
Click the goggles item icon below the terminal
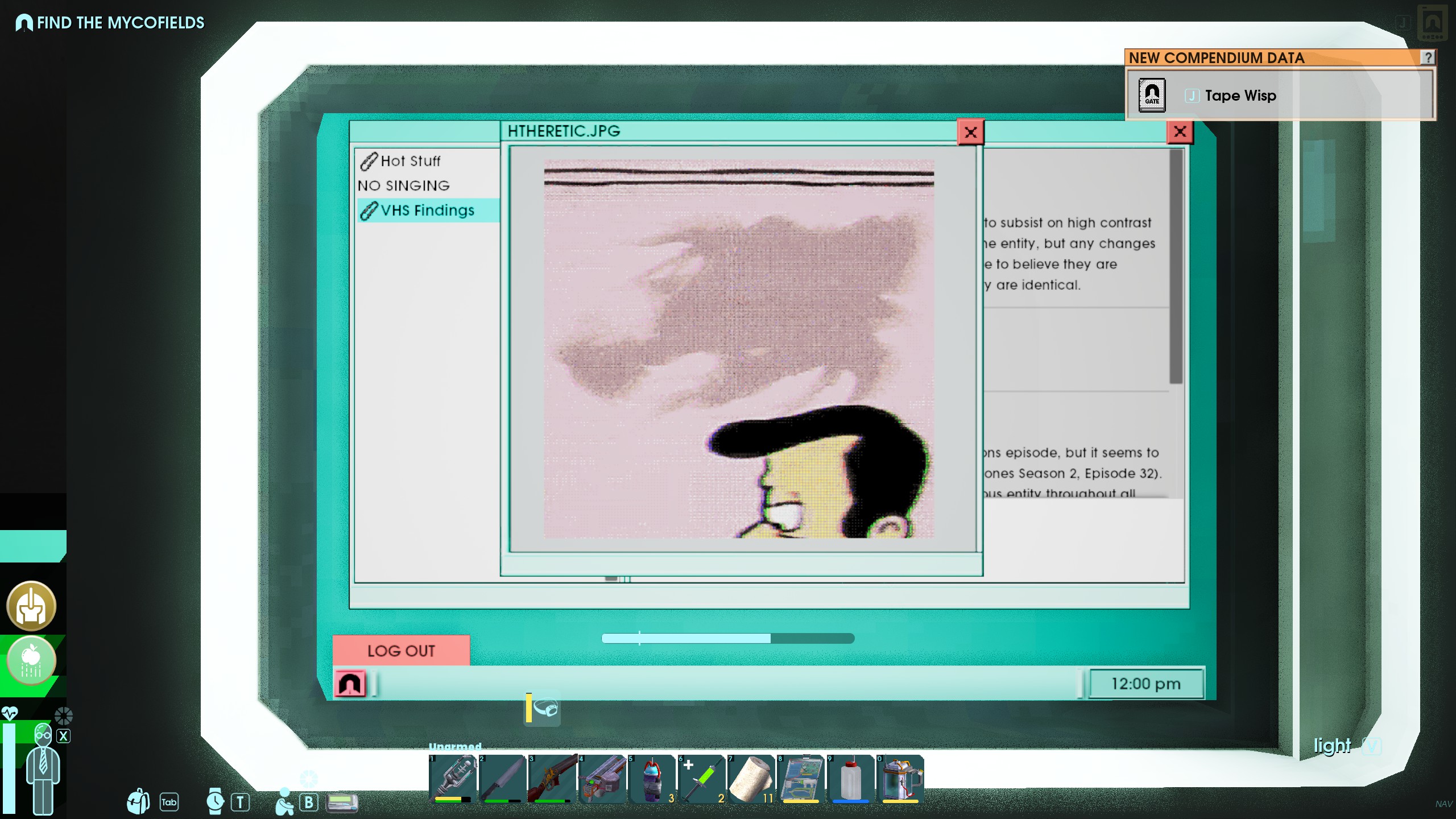542,708
